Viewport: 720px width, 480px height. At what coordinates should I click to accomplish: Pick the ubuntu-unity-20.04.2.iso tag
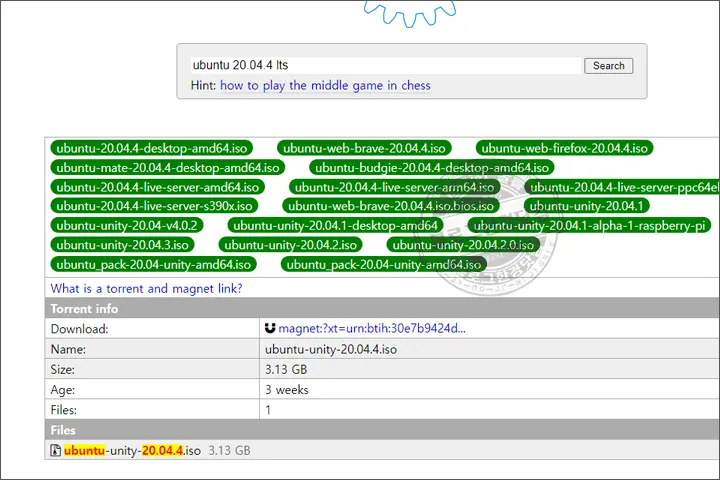coord(291,245)
